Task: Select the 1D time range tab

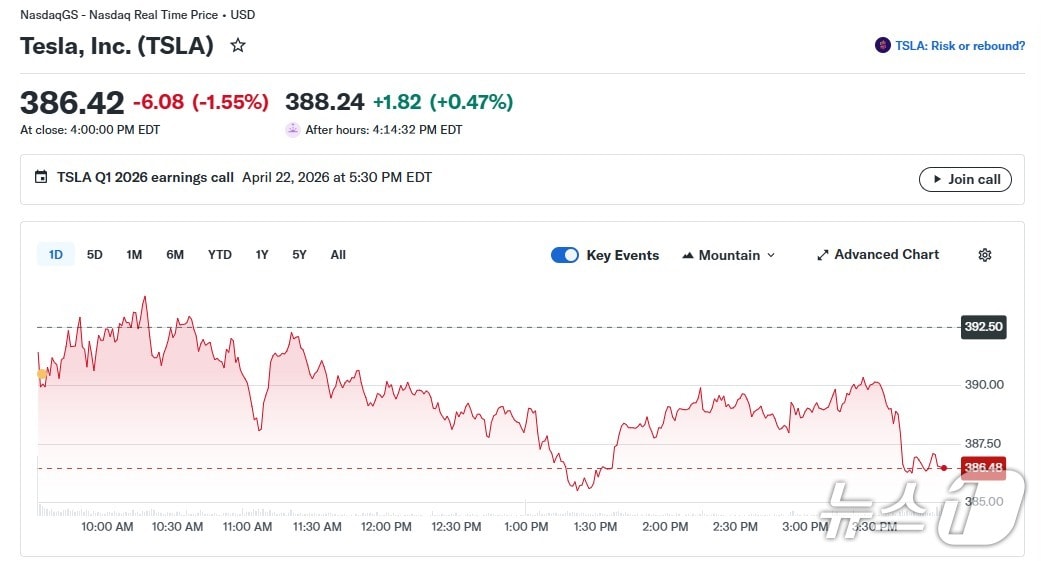Action: point(56,255)
